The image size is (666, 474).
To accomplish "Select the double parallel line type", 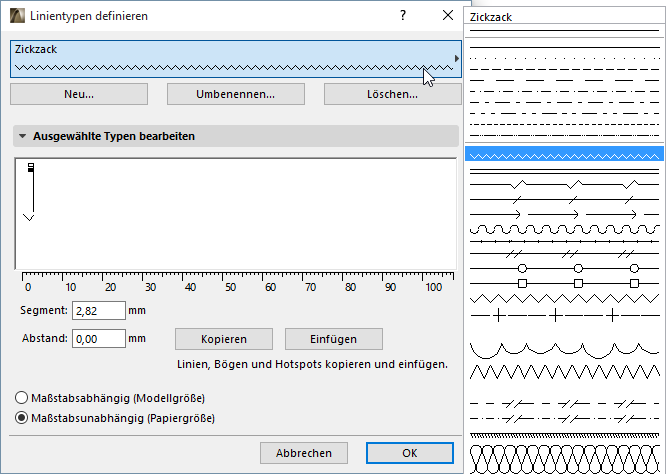I will pos(564,171).
